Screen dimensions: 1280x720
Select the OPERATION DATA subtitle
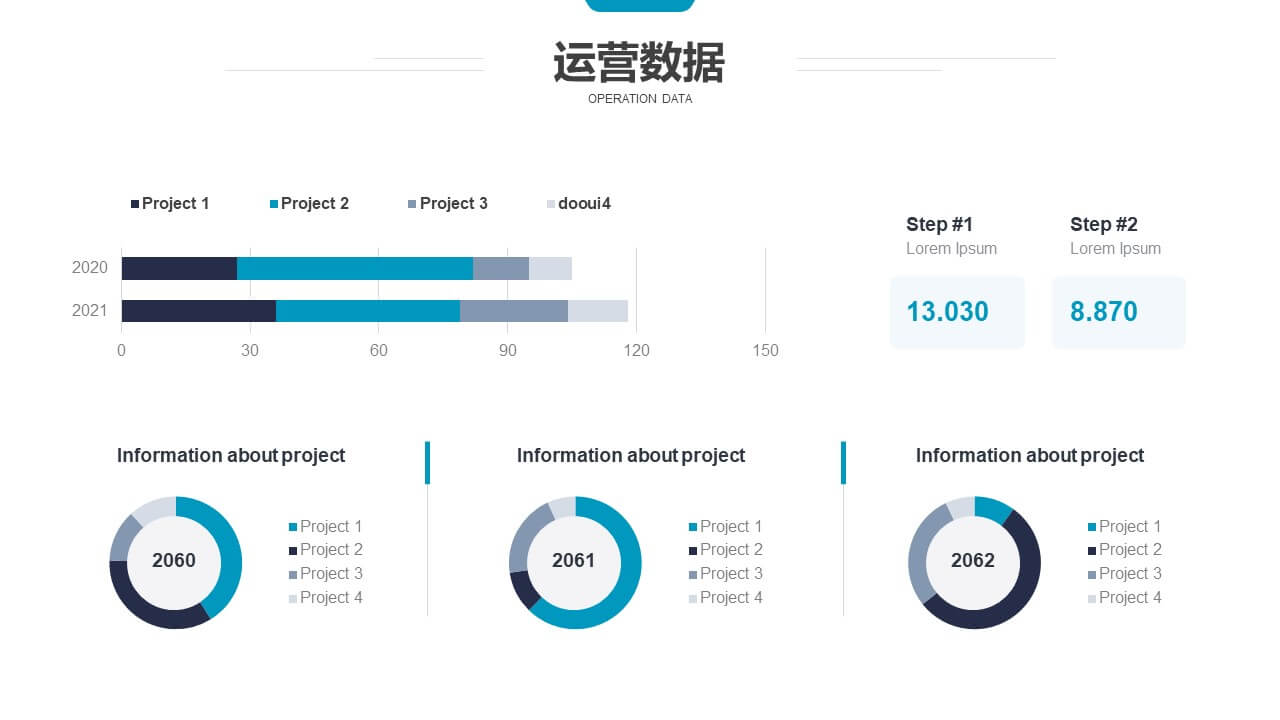tap(640, 99)
